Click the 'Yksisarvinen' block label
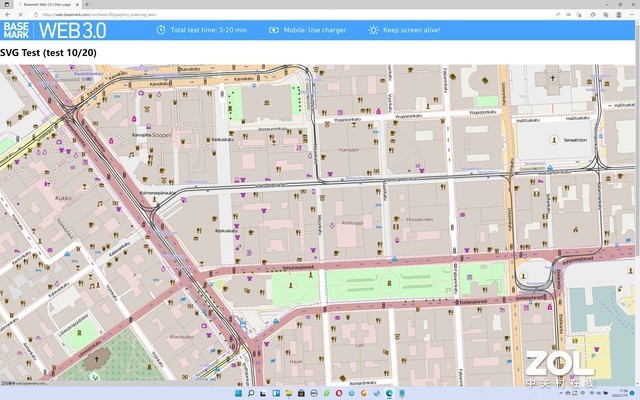Image resolution: width=640 pixels, height=400 pixels. pyautogui.click(x=419, y=219)
